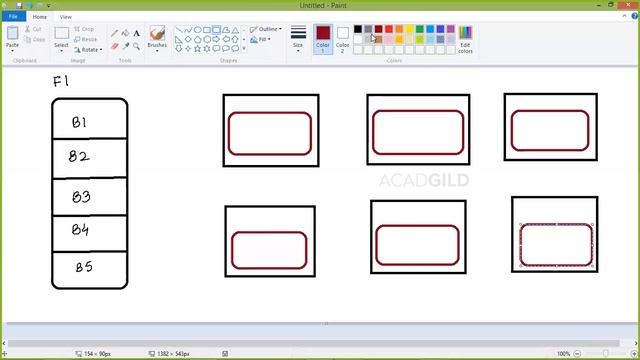Click the Cut button
Screen dimensions: 640x360
[x=33, y=29]
